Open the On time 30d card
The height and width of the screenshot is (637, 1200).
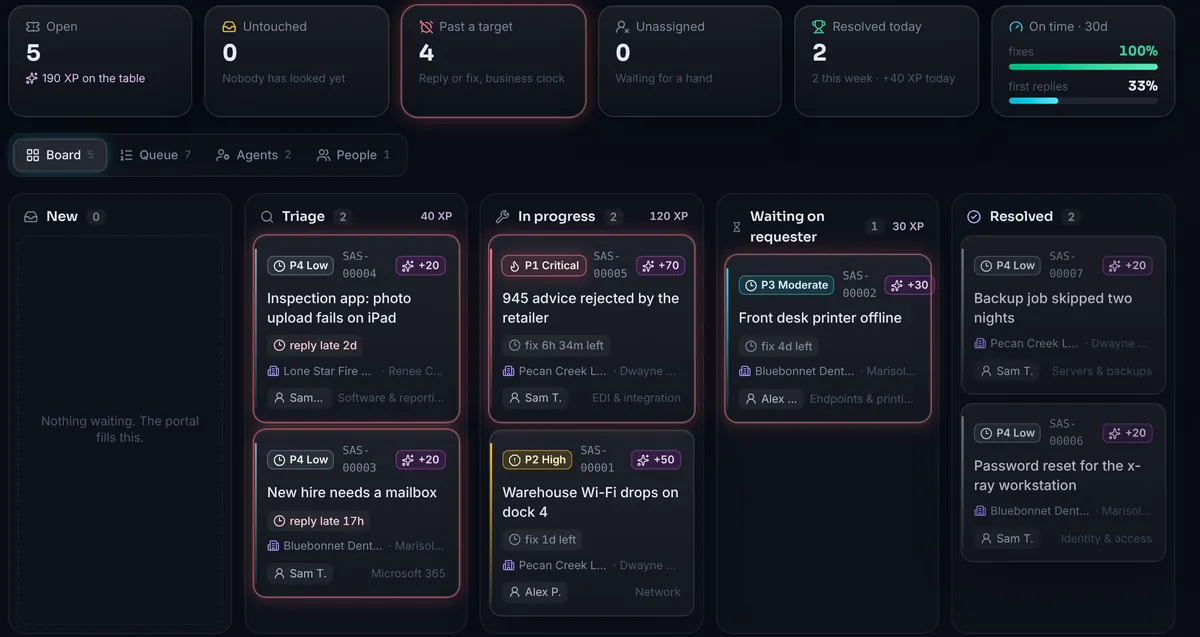click(x=1083, y=61)
